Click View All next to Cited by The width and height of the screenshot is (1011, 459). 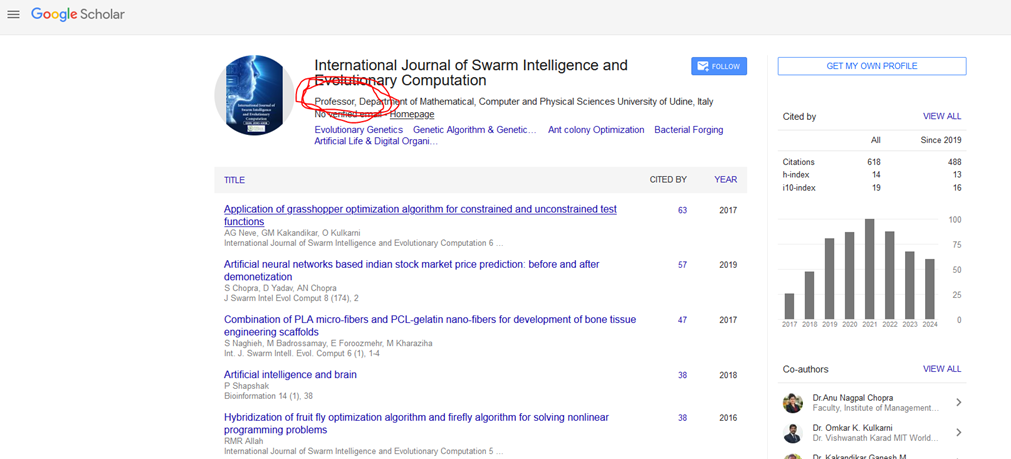click(x=942, y=117)
